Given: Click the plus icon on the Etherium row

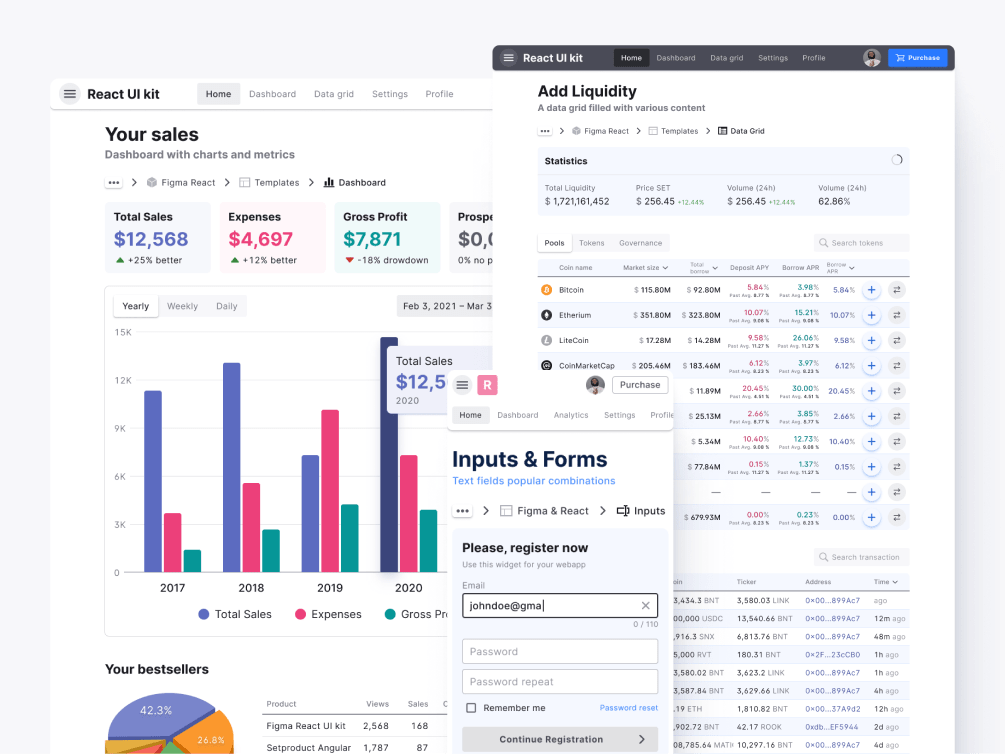Looking at the screenshot, I should pyautogui.click(x=871, y=315).
